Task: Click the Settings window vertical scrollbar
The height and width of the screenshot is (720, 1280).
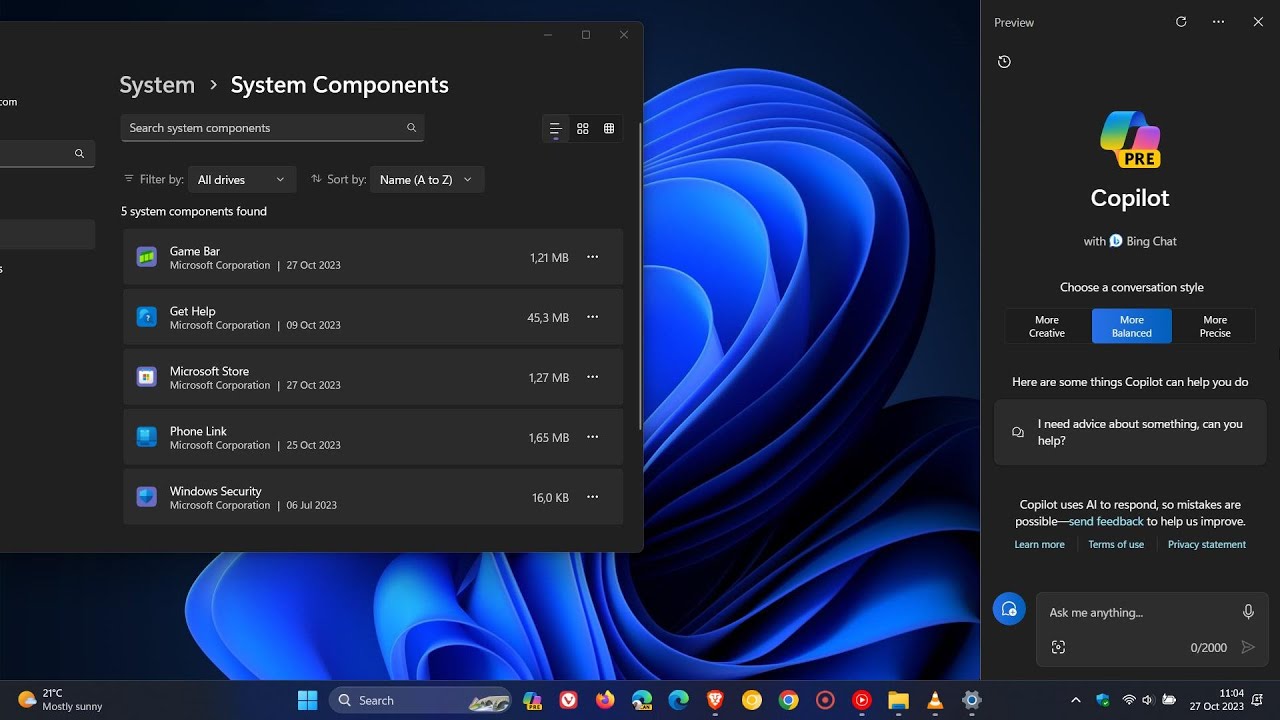Action: coord(640,278)
